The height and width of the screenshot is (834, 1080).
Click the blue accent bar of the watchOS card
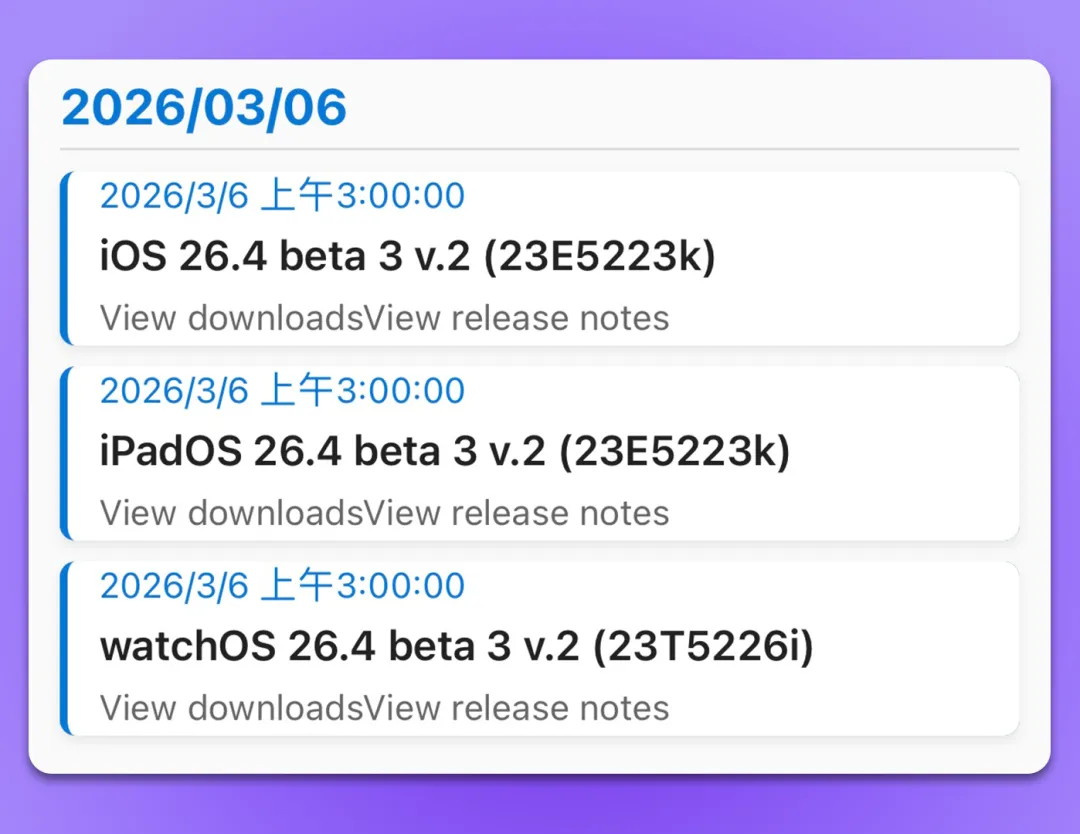(65, 648)
